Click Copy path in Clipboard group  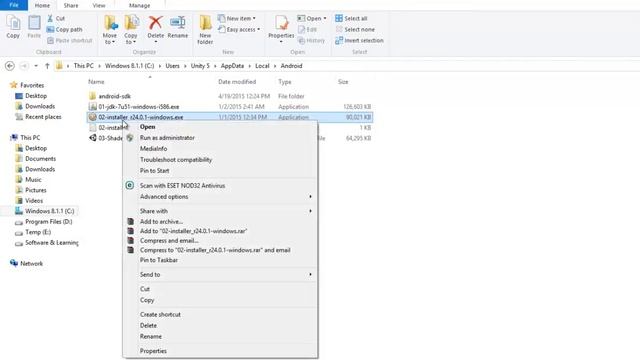(64, 29)
